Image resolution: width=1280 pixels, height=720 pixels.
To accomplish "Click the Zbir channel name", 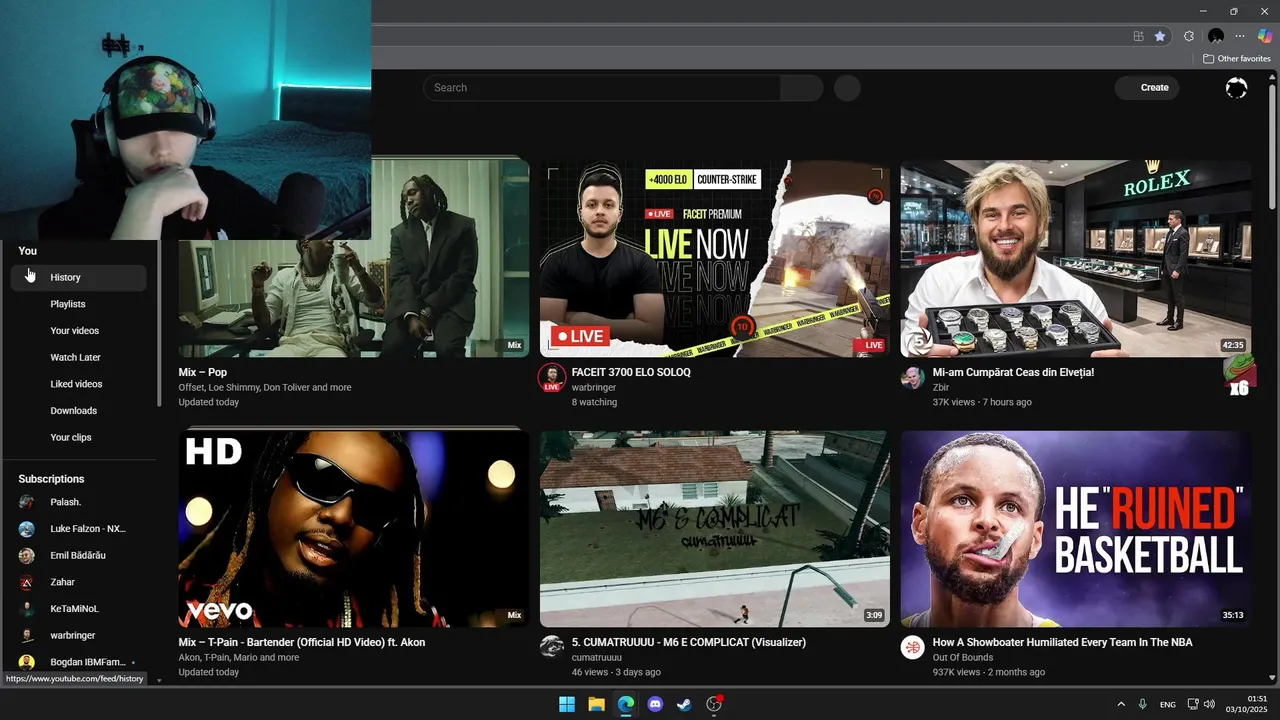I will [x=941, y=387].
